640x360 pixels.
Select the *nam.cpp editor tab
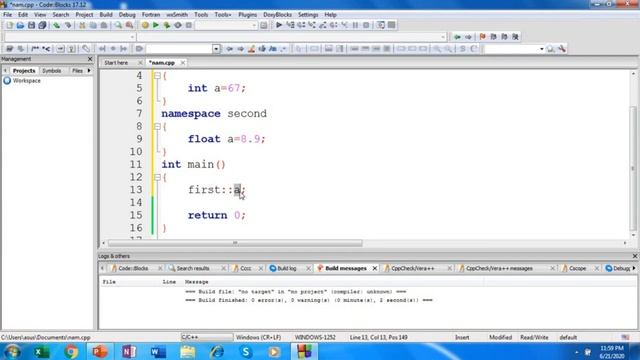click(162, 63)
